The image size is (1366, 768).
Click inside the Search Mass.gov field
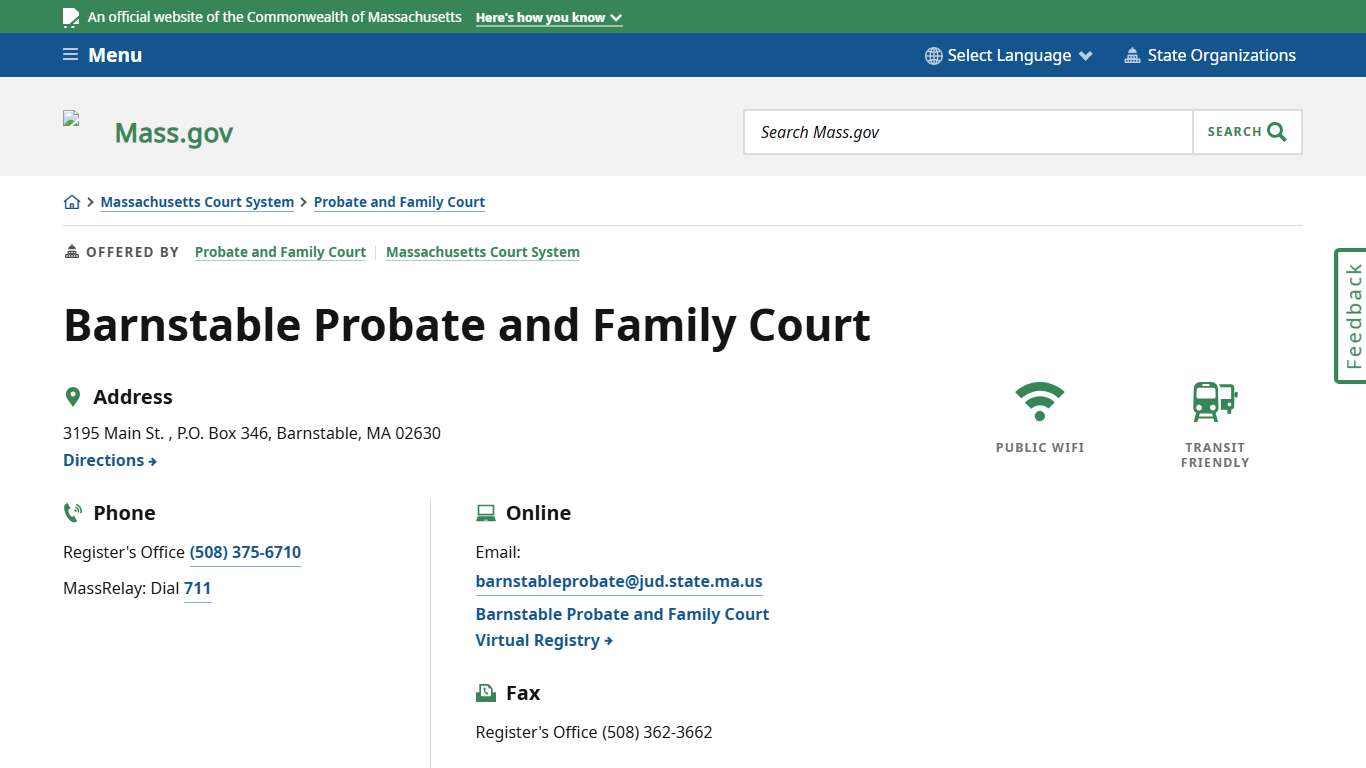click(967, 131)
